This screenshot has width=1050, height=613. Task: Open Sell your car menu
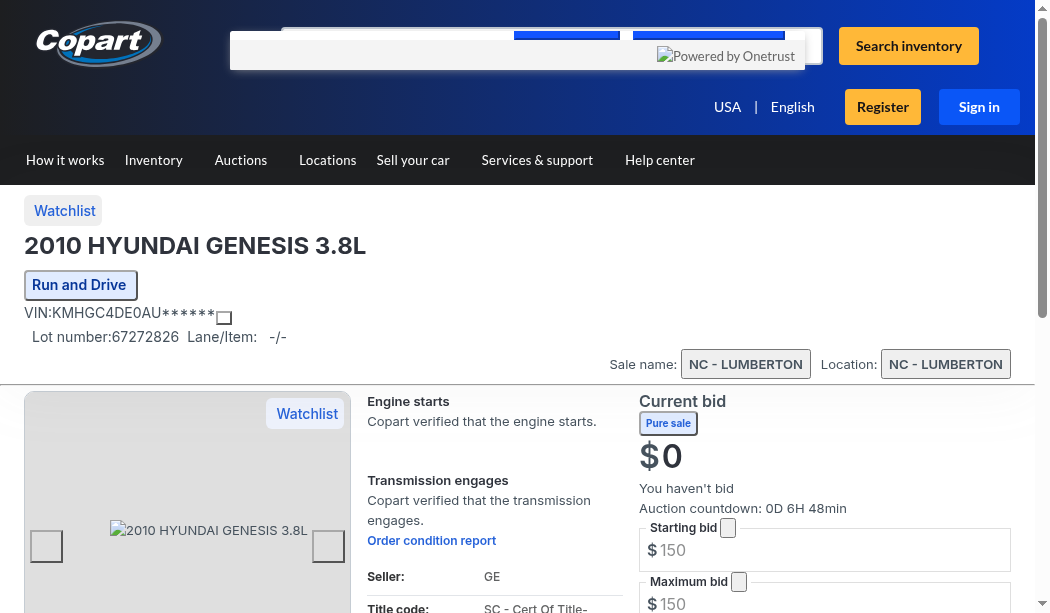coord(412,160)
